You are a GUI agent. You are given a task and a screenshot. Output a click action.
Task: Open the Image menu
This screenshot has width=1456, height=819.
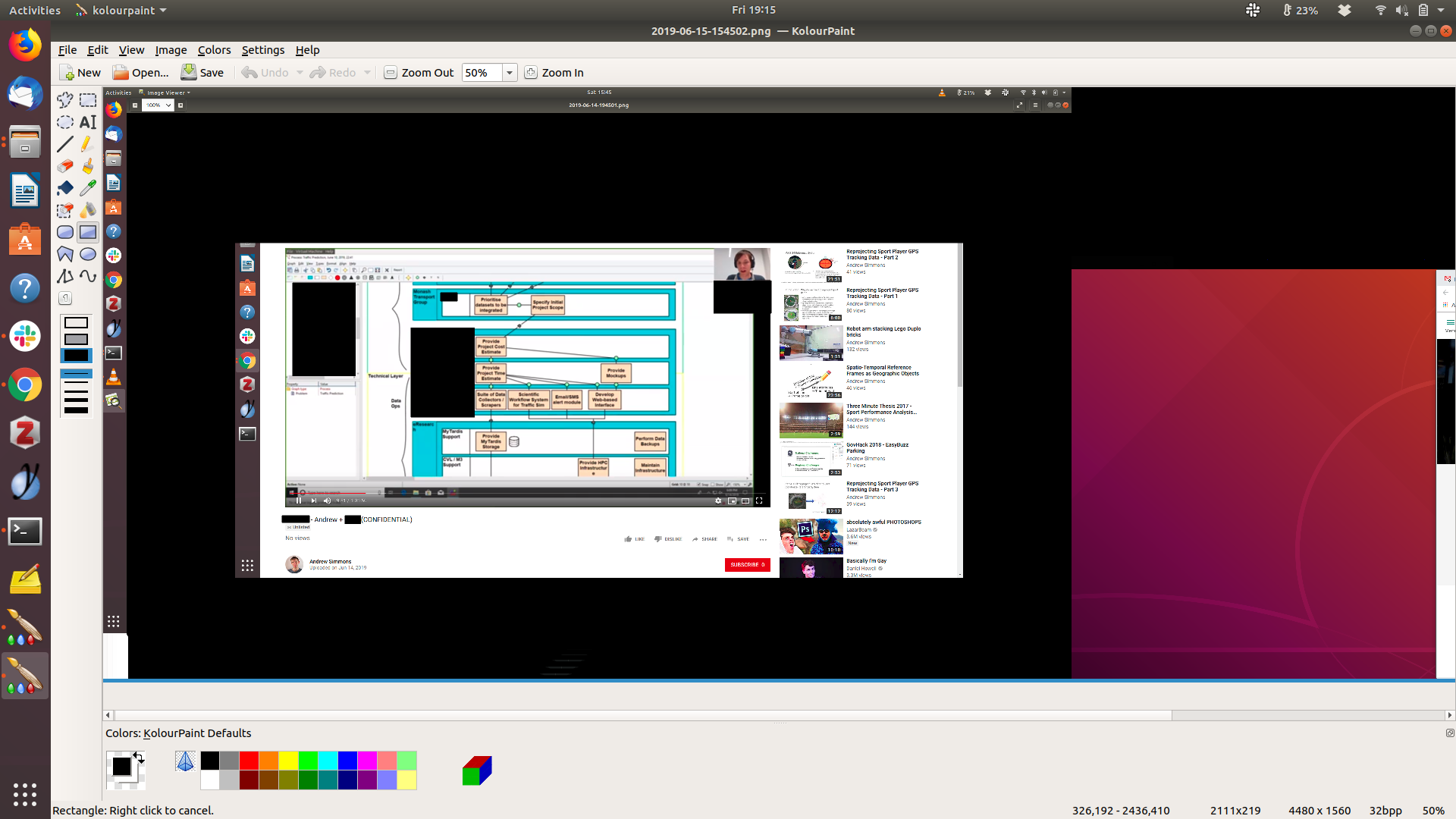pos(171,50)
